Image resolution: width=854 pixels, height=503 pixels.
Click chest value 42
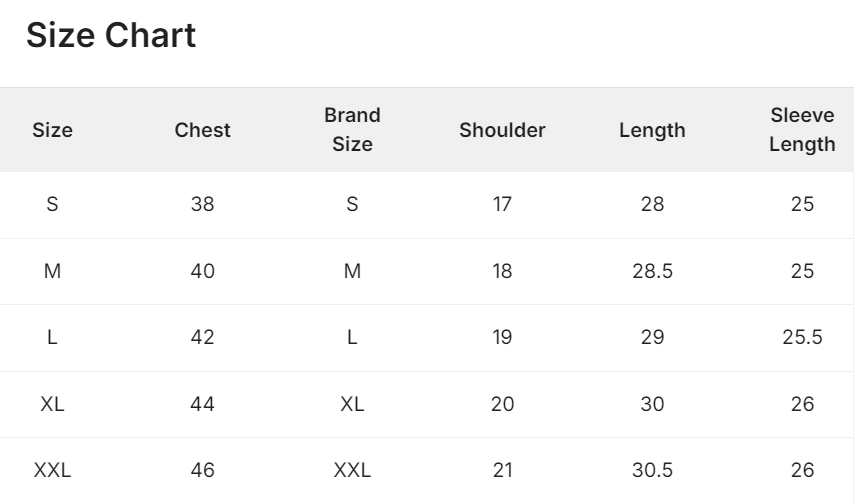pyautogui.click(x=203, y=338)
